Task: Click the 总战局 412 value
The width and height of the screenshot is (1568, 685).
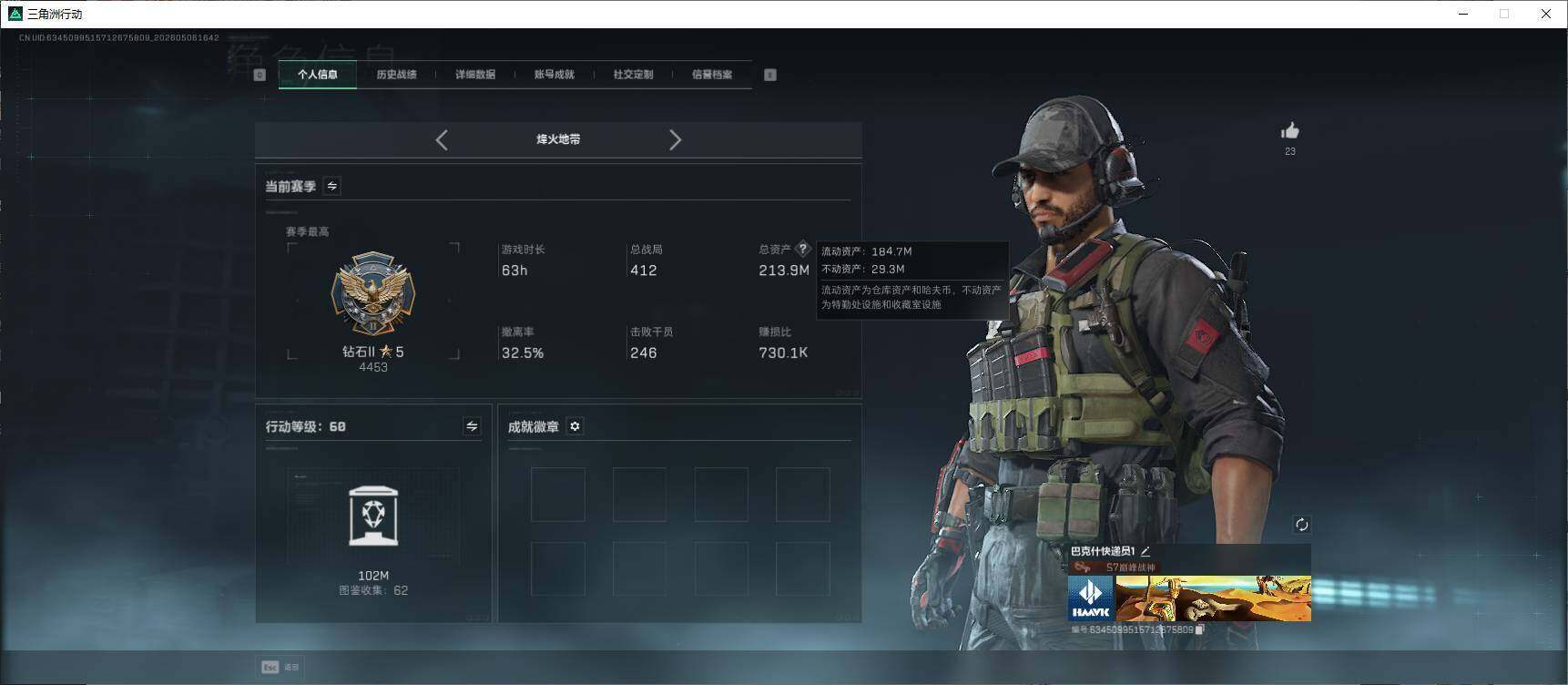Action: [x=644, y=271]
